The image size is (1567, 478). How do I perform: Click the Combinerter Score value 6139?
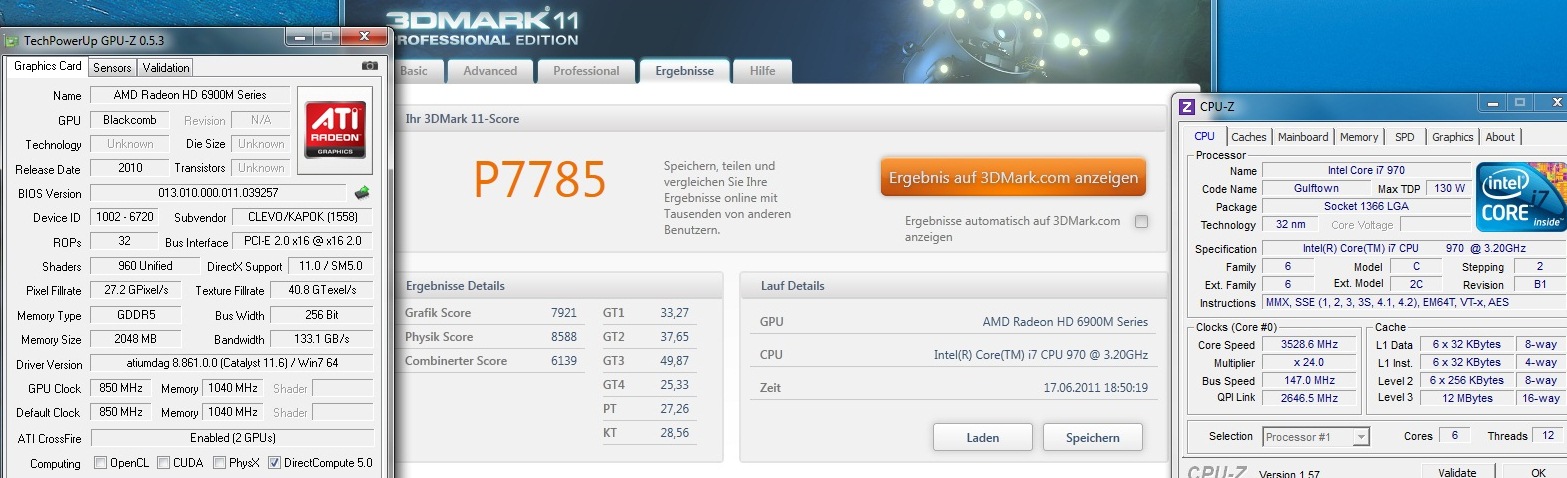coord(563,361)
